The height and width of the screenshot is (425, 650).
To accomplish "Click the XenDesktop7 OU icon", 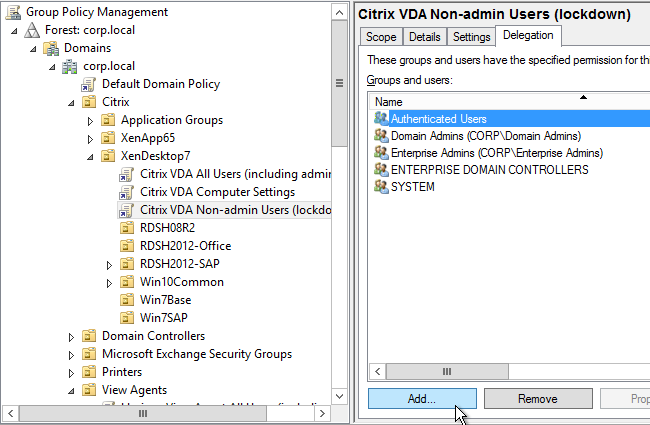I will [108, 156].
